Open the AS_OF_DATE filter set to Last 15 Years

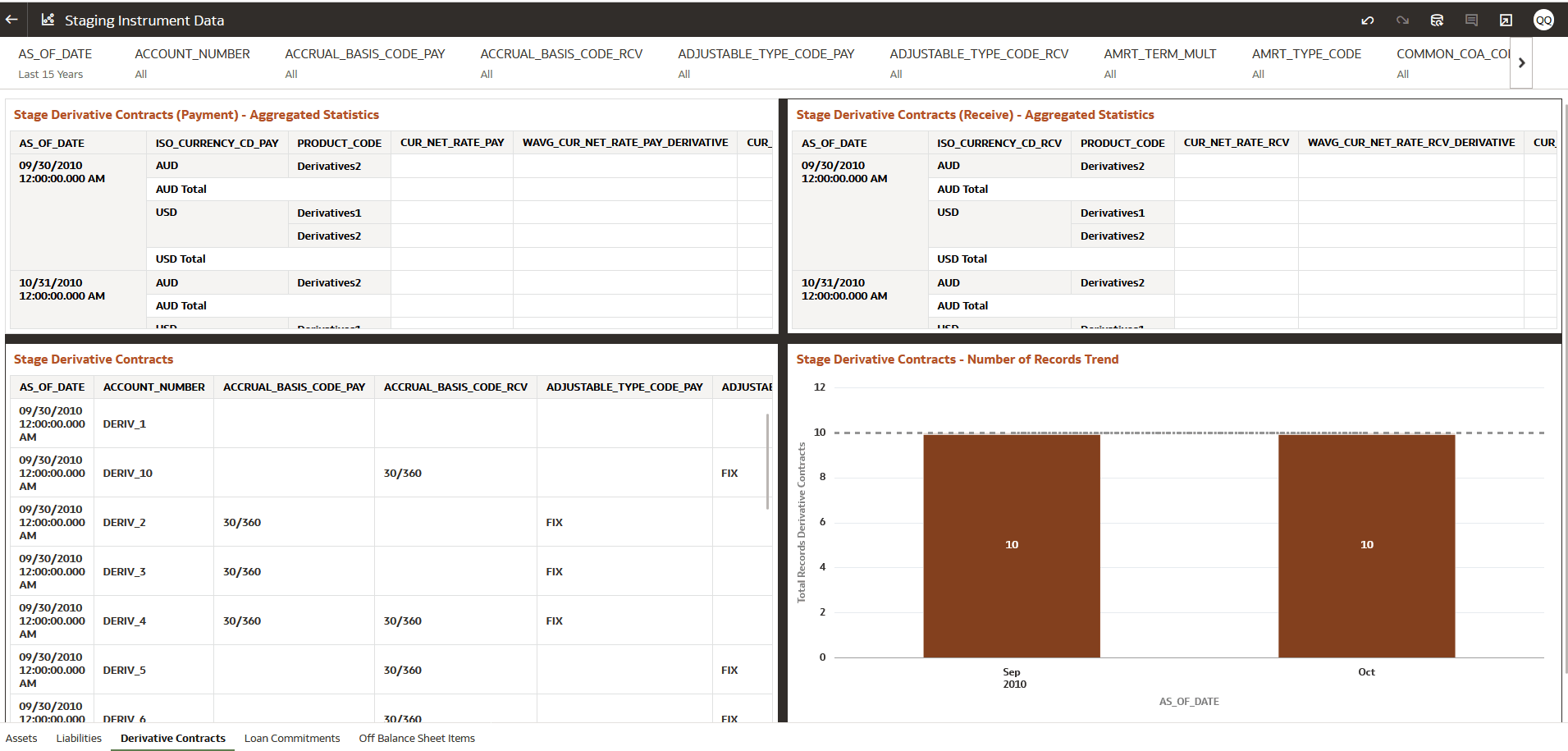point(55,63)
